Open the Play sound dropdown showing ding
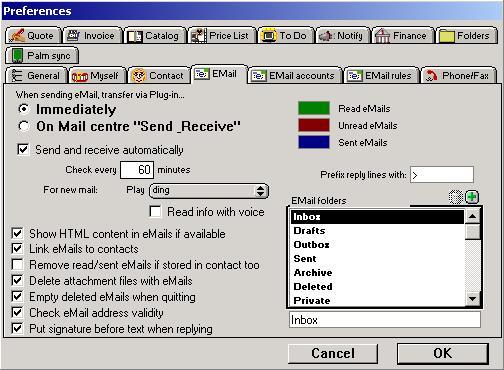The image size is (504, 370). [209, 191]
